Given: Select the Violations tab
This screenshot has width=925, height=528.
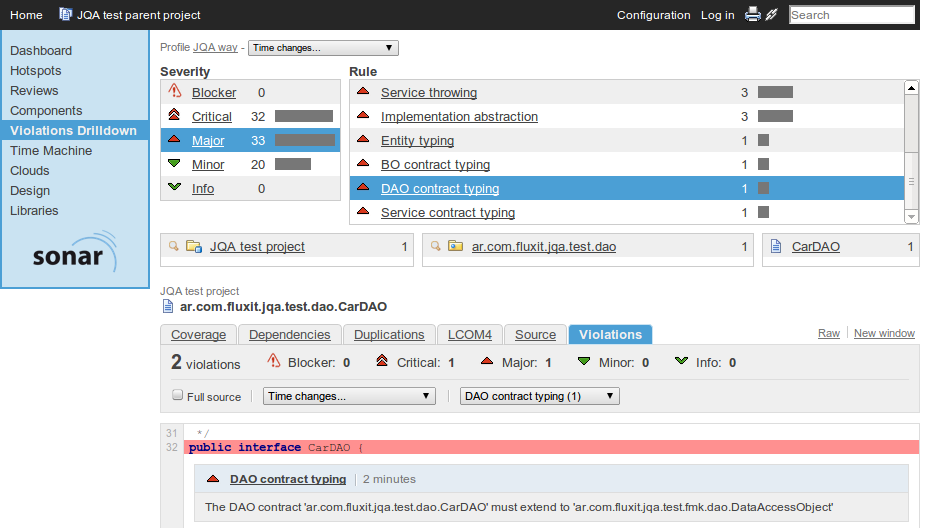Looking at the screenshot, I should [610, 334].
